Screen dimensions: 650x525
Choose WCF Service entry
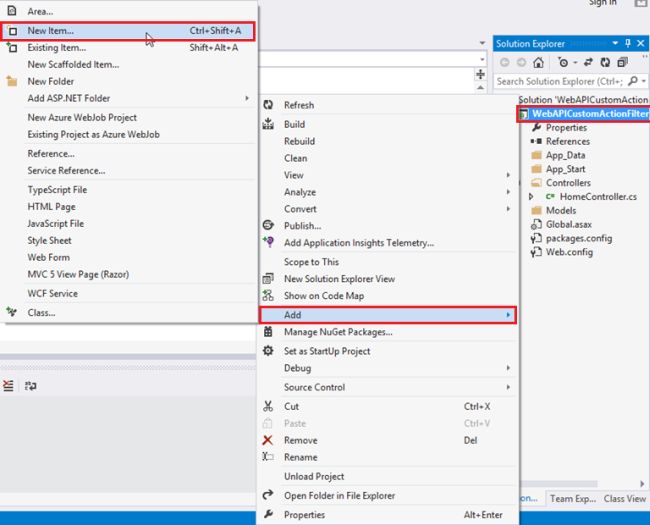pos(128,294)
